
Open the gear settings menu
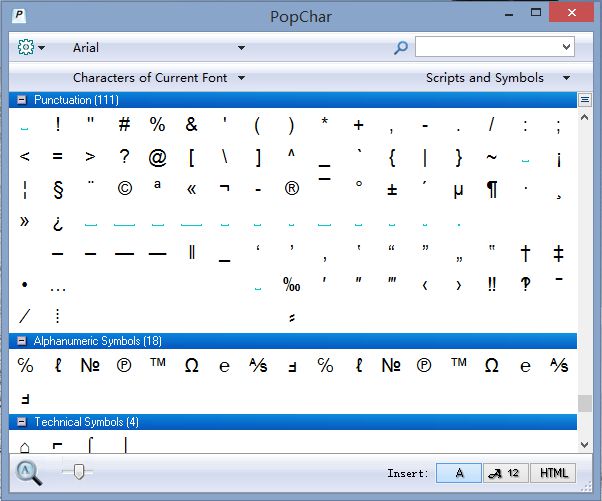pos(25,47)
